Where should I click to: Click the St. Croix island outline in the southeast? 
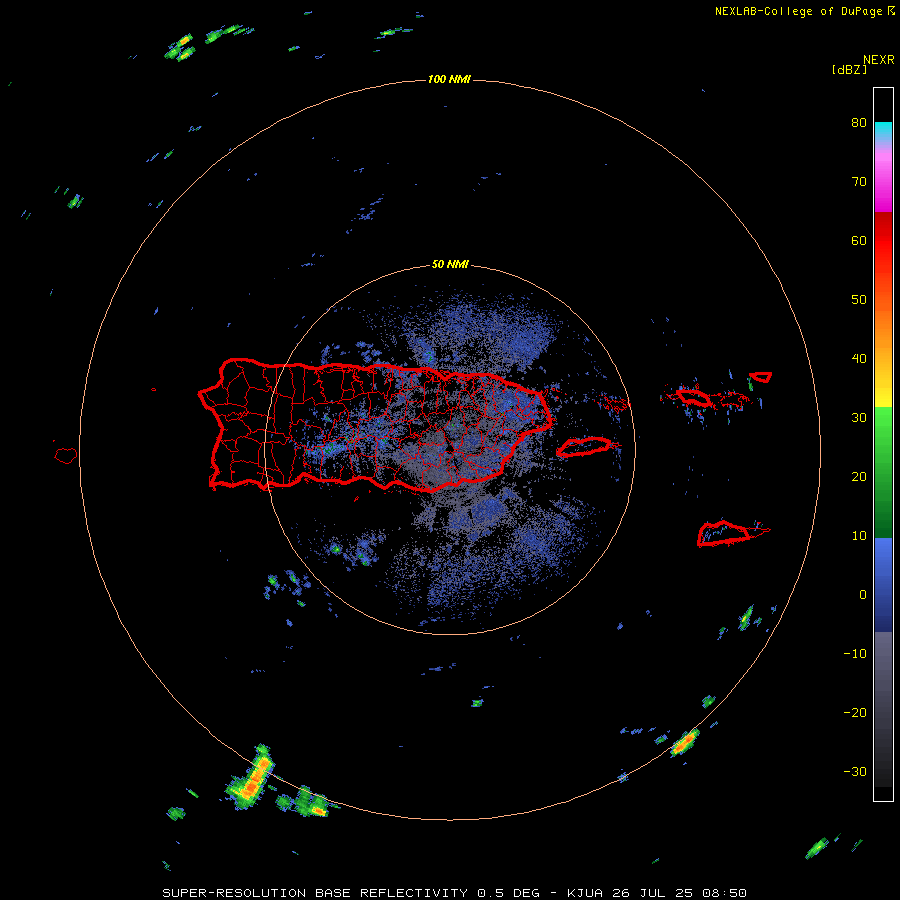726,533
